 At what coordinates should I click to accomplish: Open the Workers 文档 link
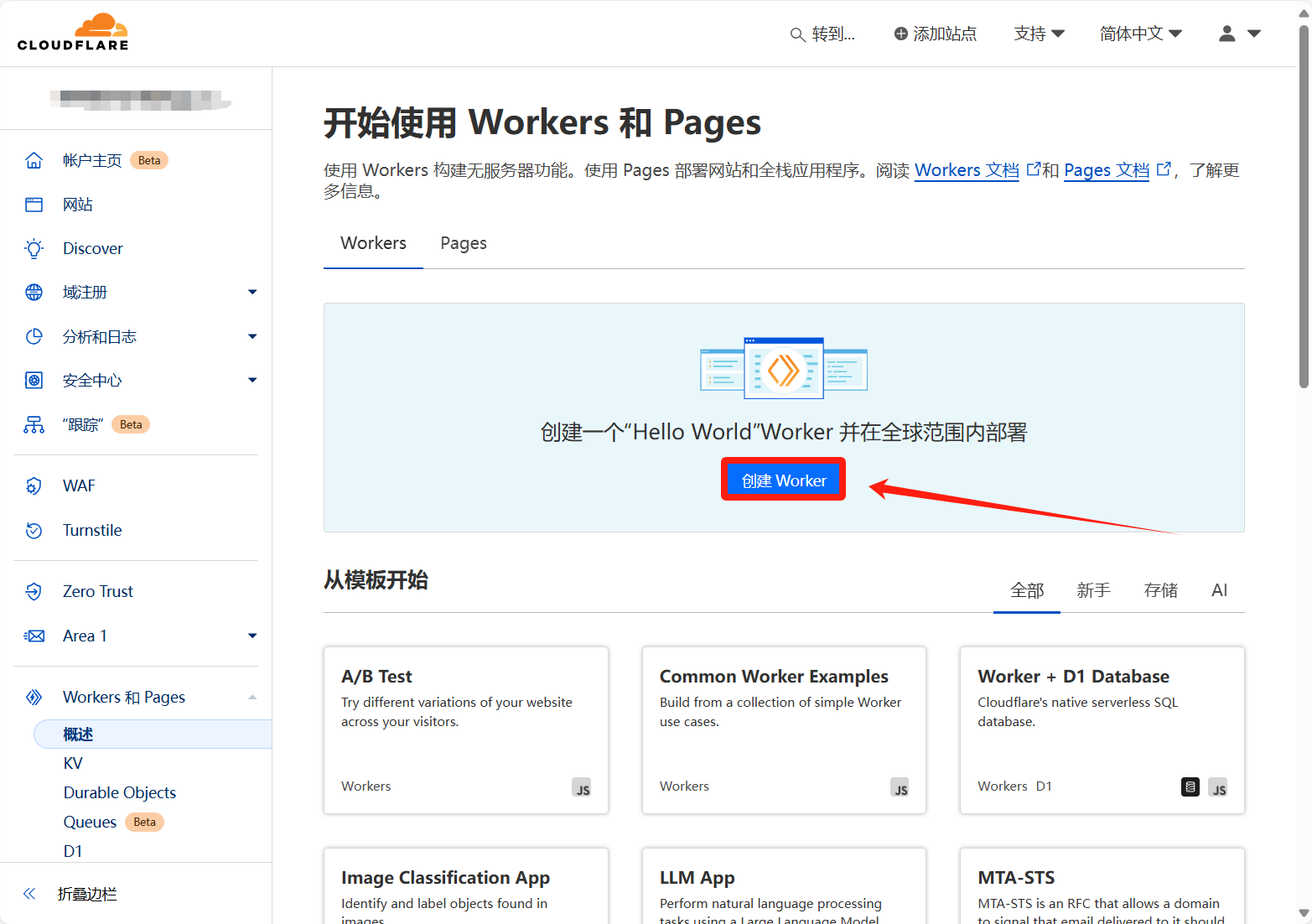967,170
